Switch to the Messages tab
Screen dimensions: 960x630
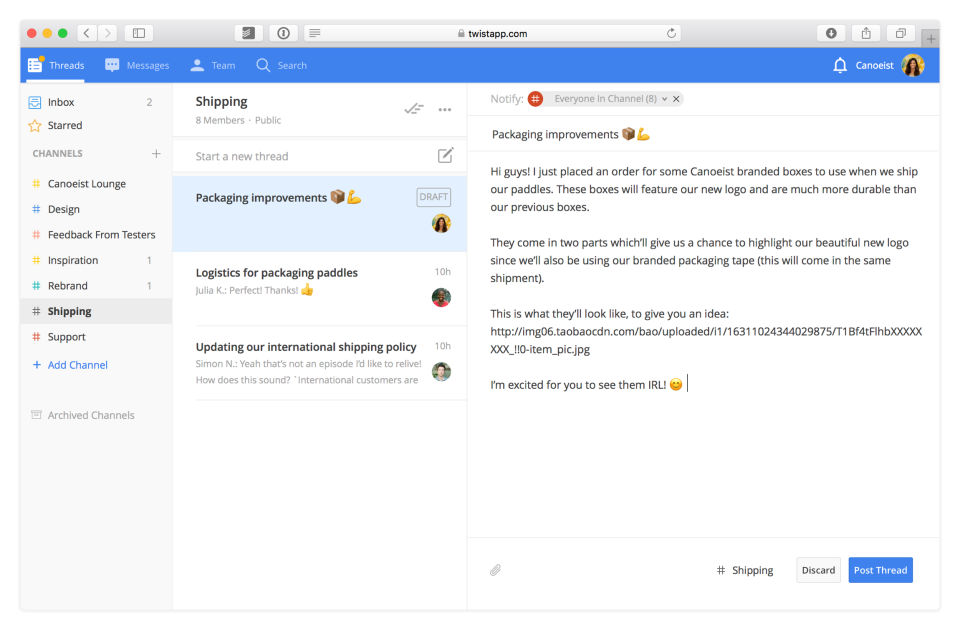(137, 66)
